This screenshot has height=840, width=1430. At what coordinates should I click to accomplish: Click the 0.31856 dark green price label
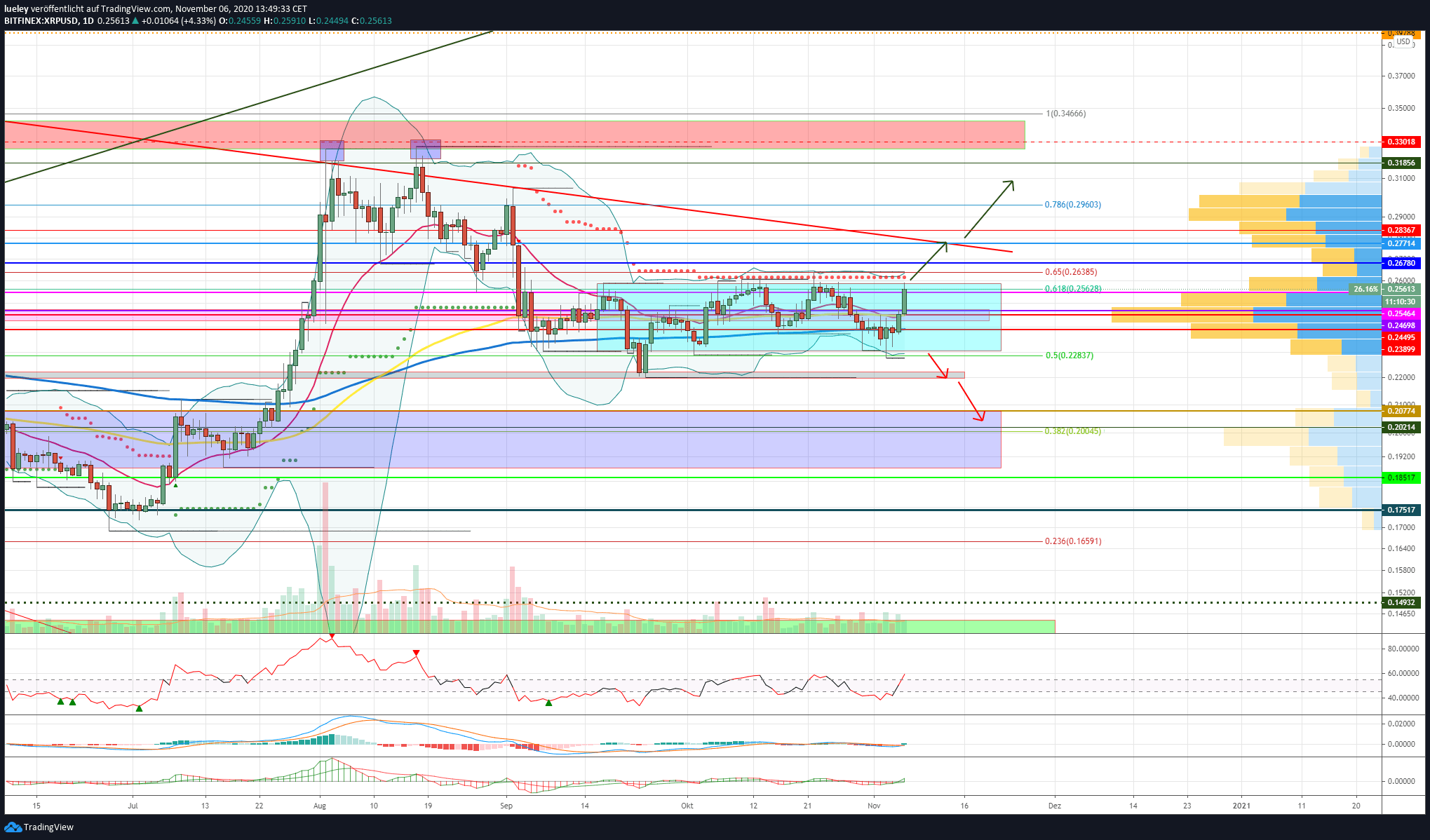point(1401,163)
